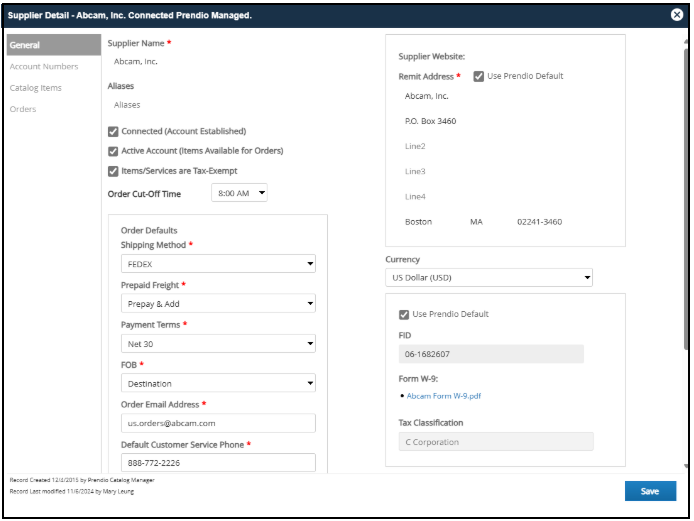Click the 02241-3460 zip code field
Image resolution: width=694 pixels, height=521 pixels.
point(540,222)
